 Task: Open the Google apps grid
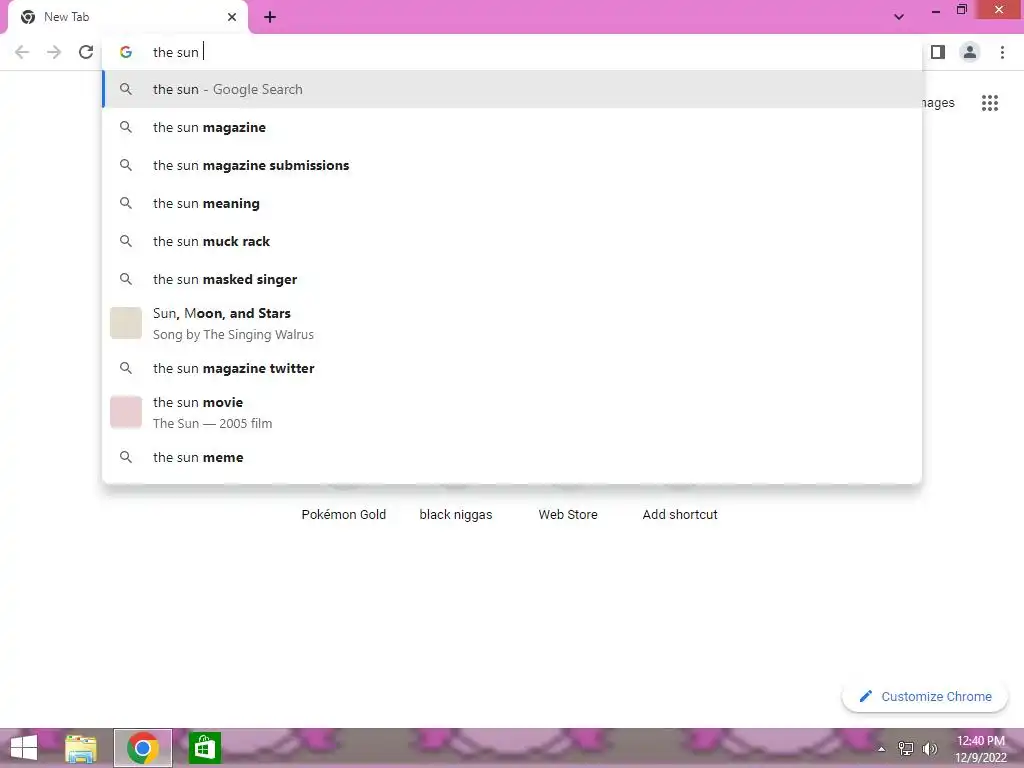pos(989,103)
